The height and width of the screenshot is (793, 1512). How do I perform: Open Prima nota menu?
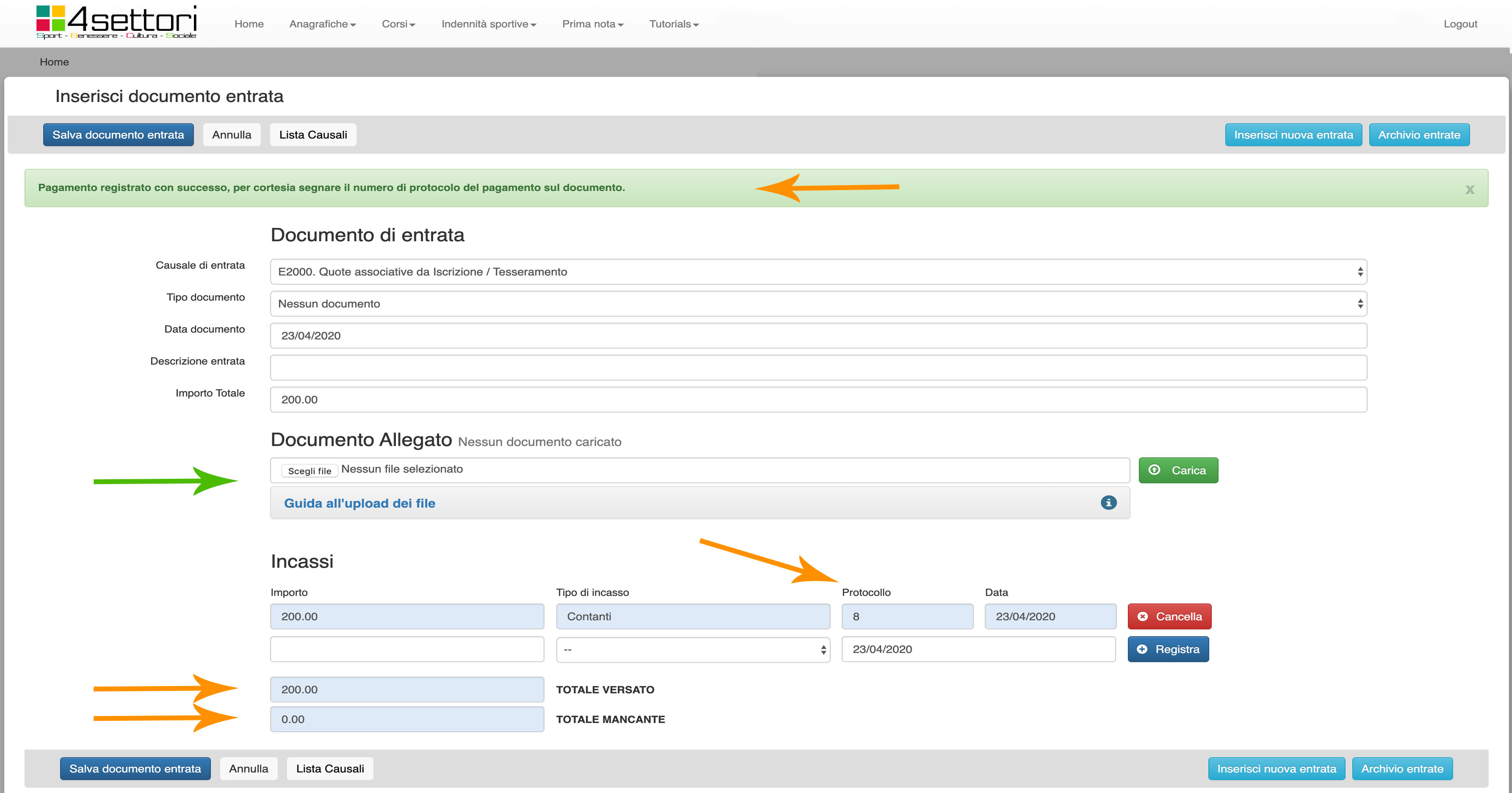(x=592, y=24)
